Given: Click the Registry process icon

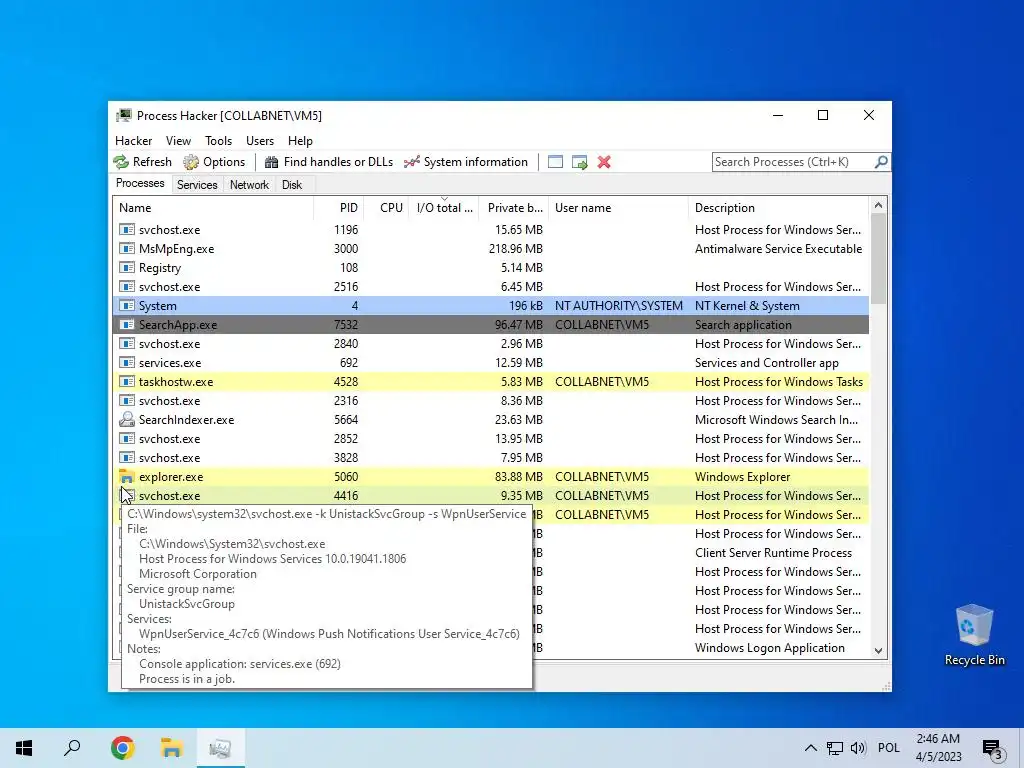Looking at the screenshot, I should (127, 268).
